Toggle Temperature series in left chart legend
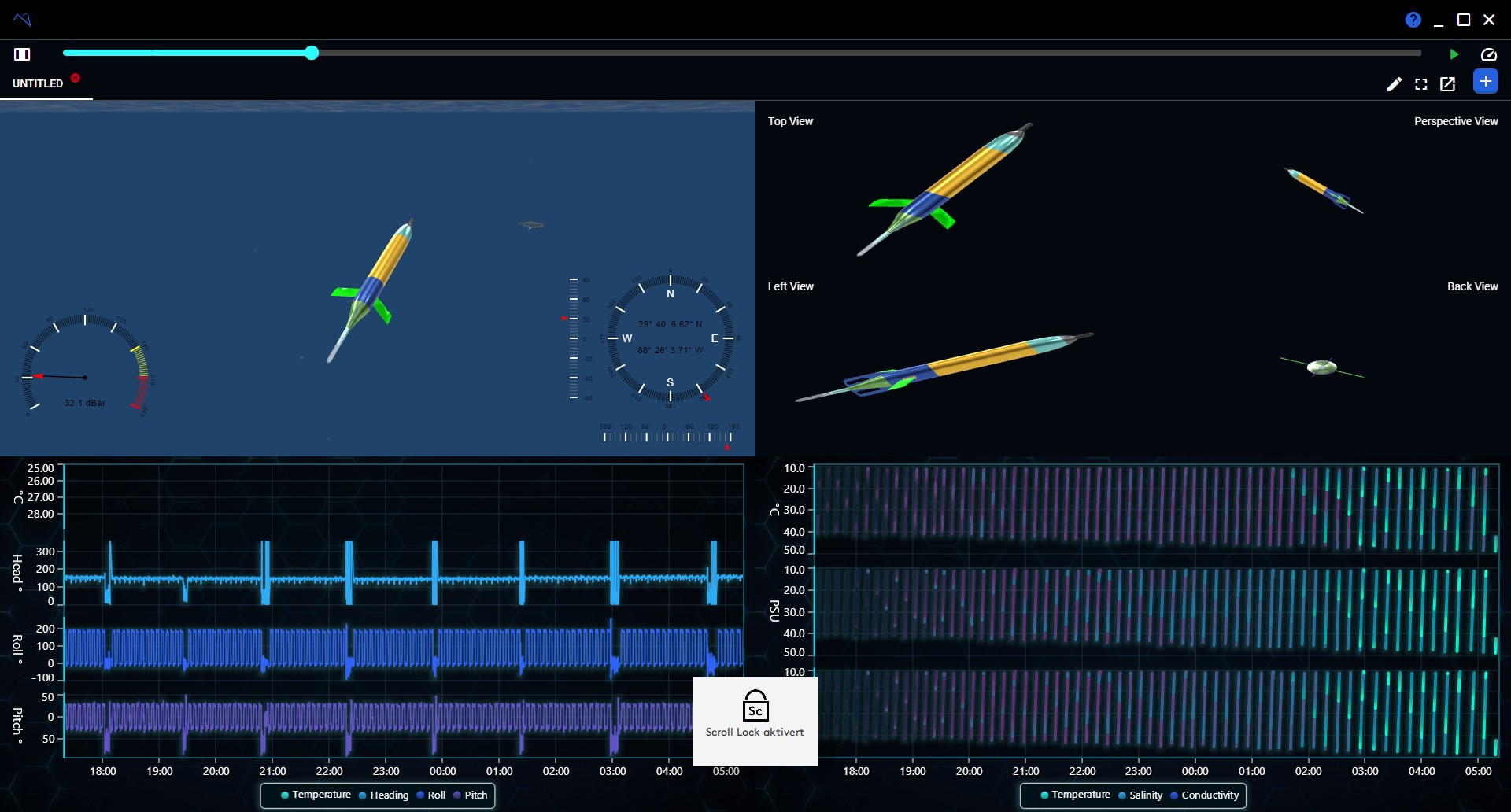1511x812 pixels. pos(316,795)
